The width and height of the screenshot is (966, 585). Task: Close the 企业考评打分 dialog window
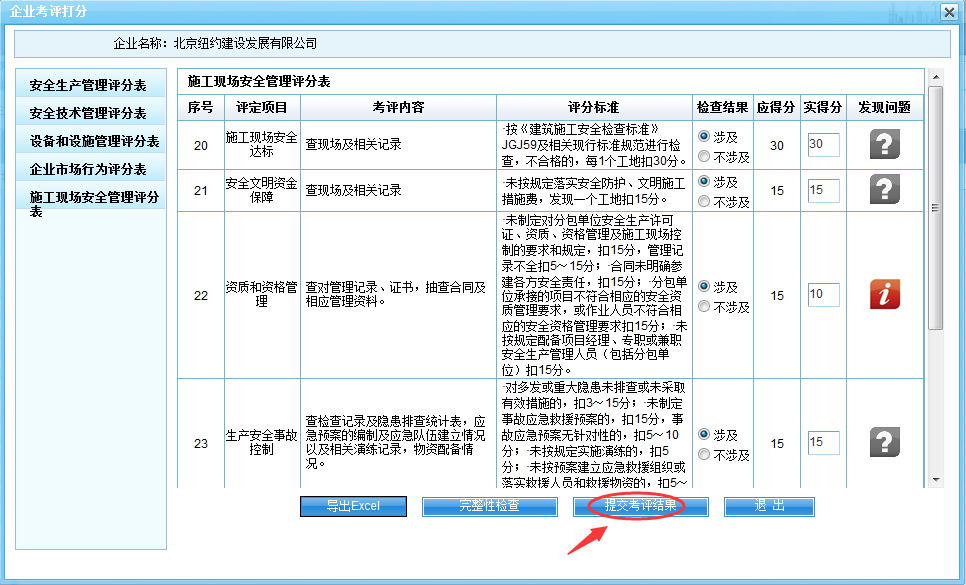tap(948, 11)
